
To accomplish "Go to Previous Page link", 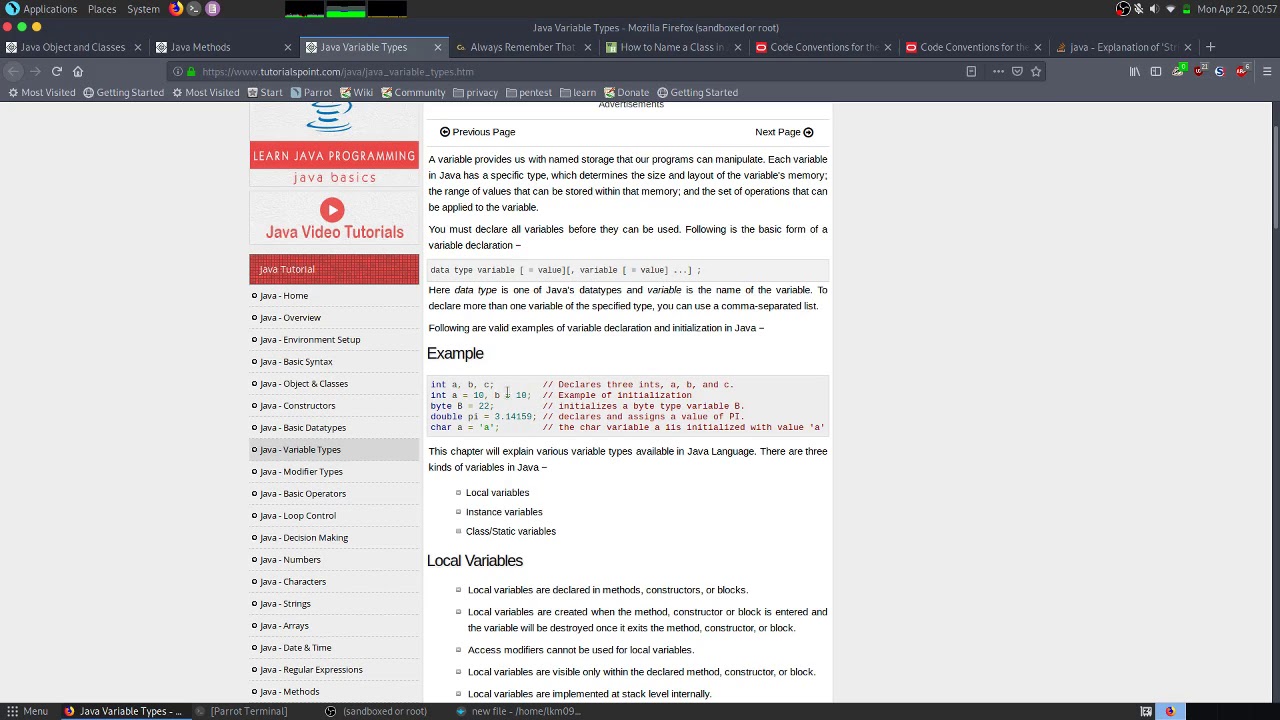I will point(477,132).
